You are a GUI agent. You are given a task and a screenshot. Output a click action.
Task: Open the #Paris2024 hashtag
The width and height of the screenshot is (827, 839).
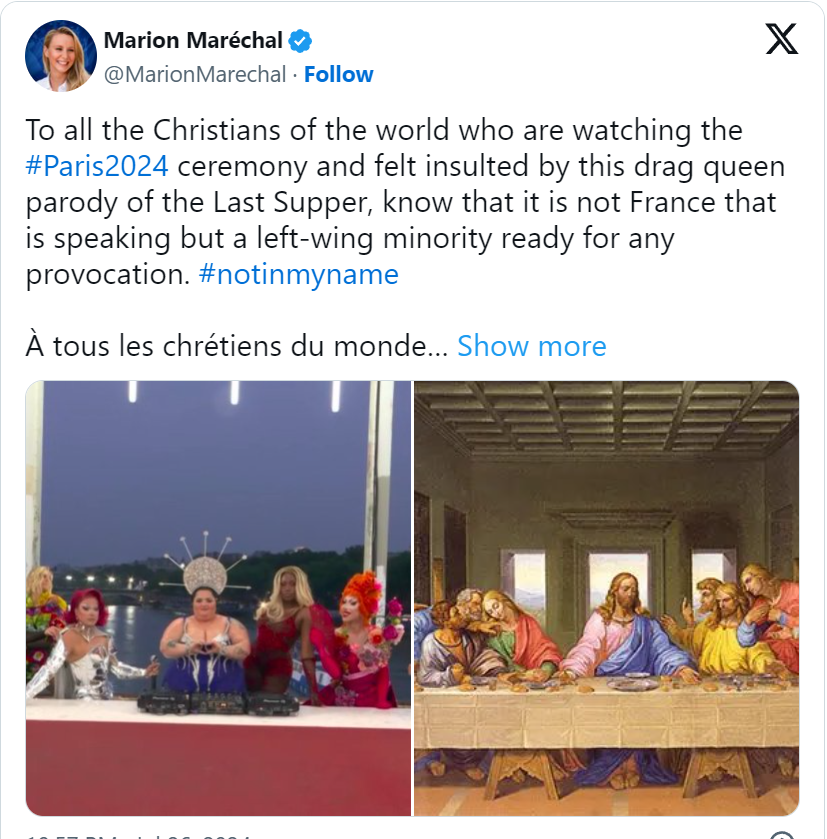(95, 166)
